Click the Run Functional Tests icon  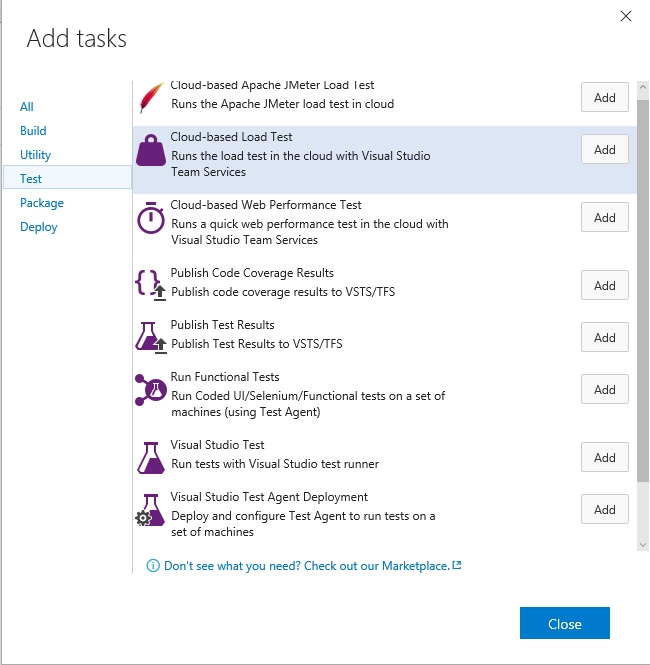point(151,390)
